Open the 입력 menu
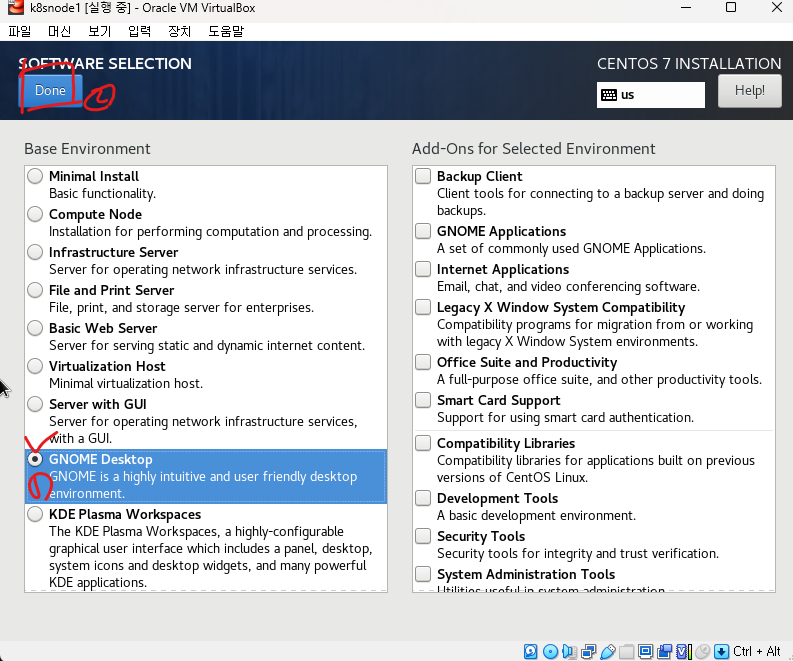The height and width of the screenshot is (661, 793). [x=139, y=31]
